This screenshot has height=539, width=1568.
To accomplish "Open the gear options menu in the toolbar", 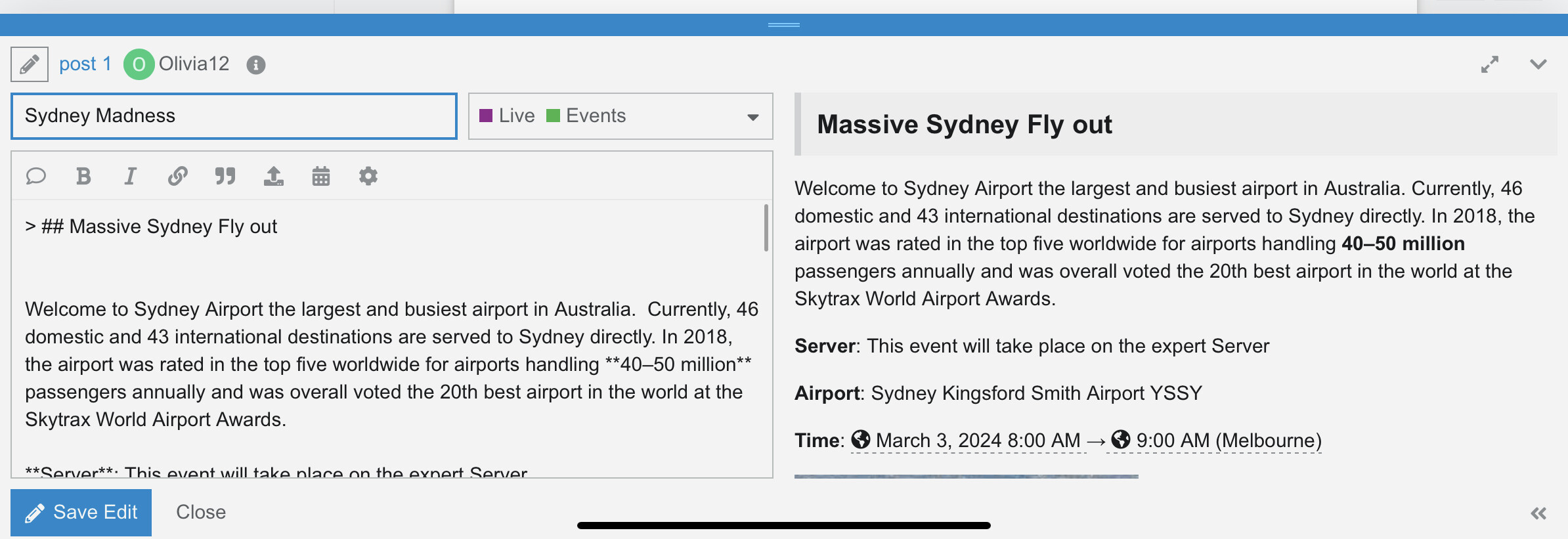I will pyautogui.click(x=368, y=176).
